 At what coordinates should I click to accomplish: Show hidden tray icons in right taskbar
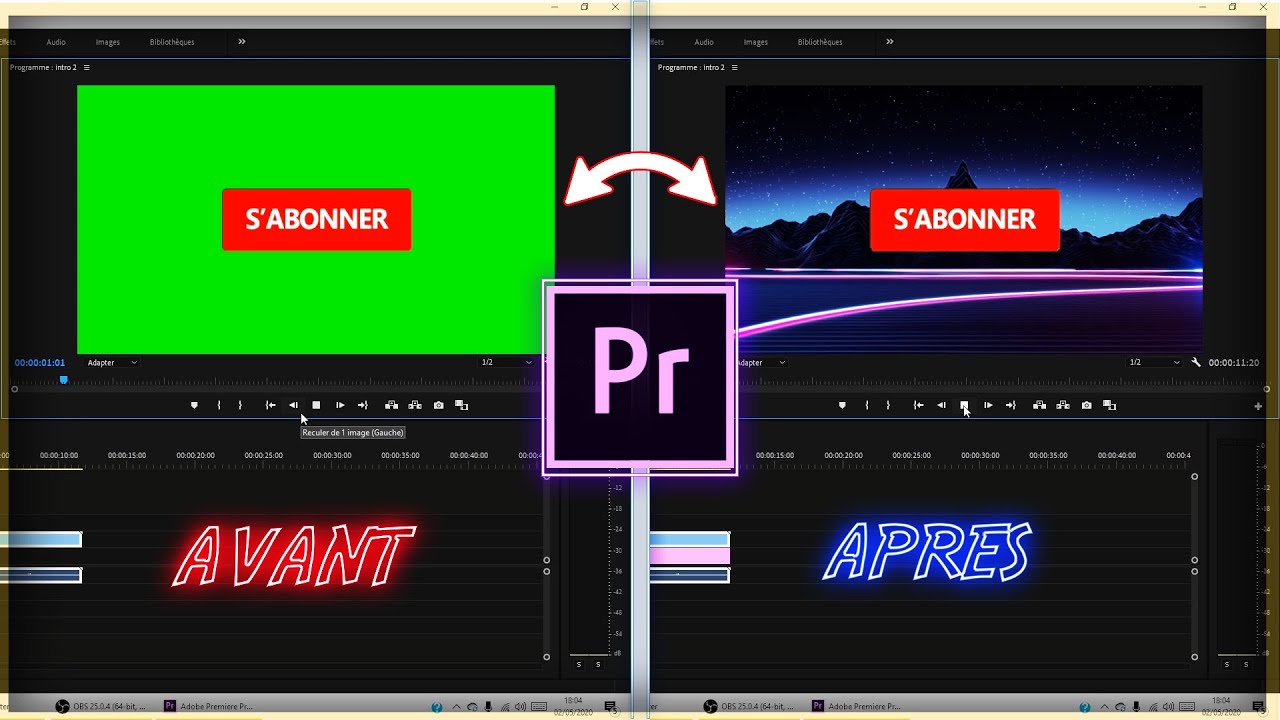[x=1105, y=707]
